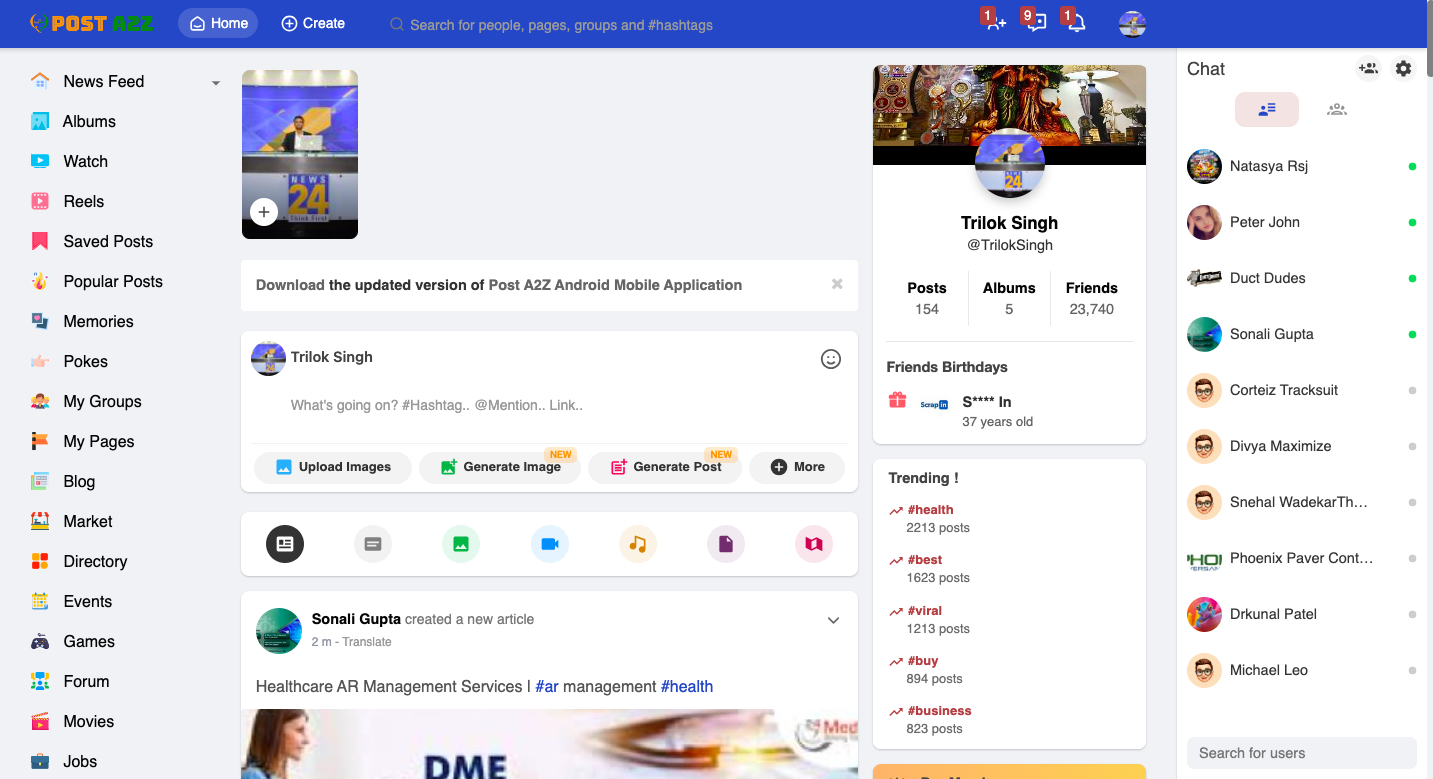Click the Search for users chat field
Viewport: 1433px width, 779px height.
click(x=1301, y=753)
